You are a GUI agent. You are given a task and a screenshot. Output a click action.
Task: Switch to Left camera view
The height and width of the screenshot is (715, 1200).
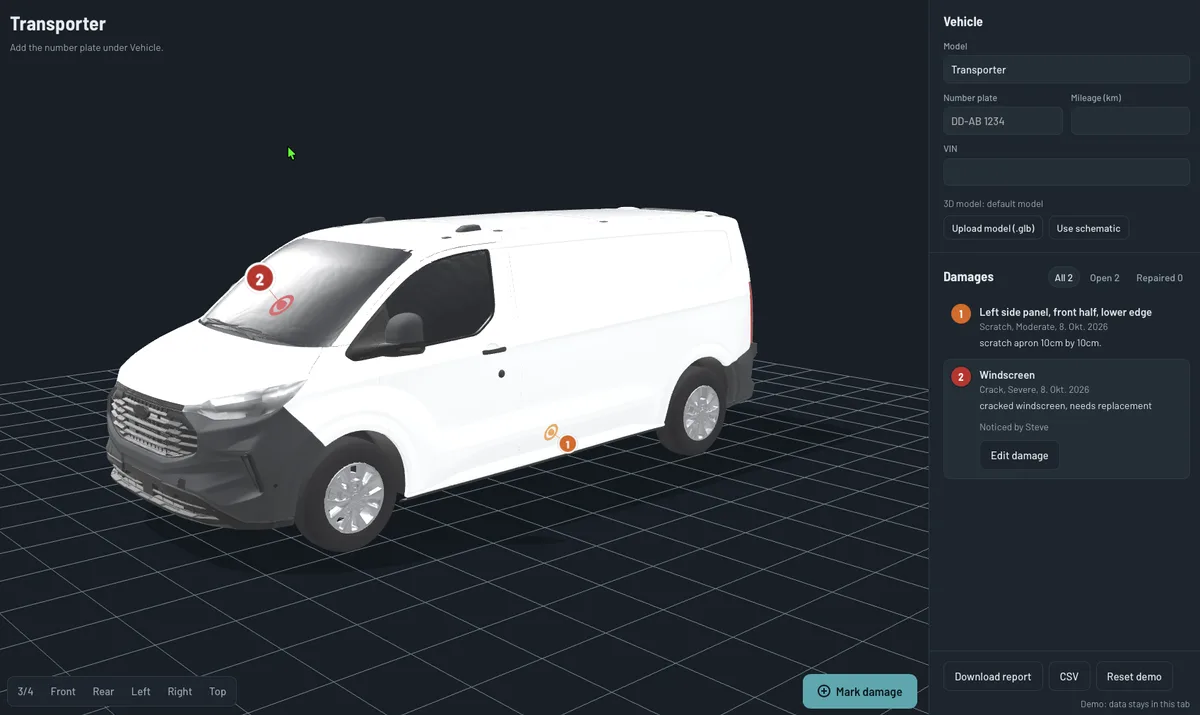pos(141,691)
